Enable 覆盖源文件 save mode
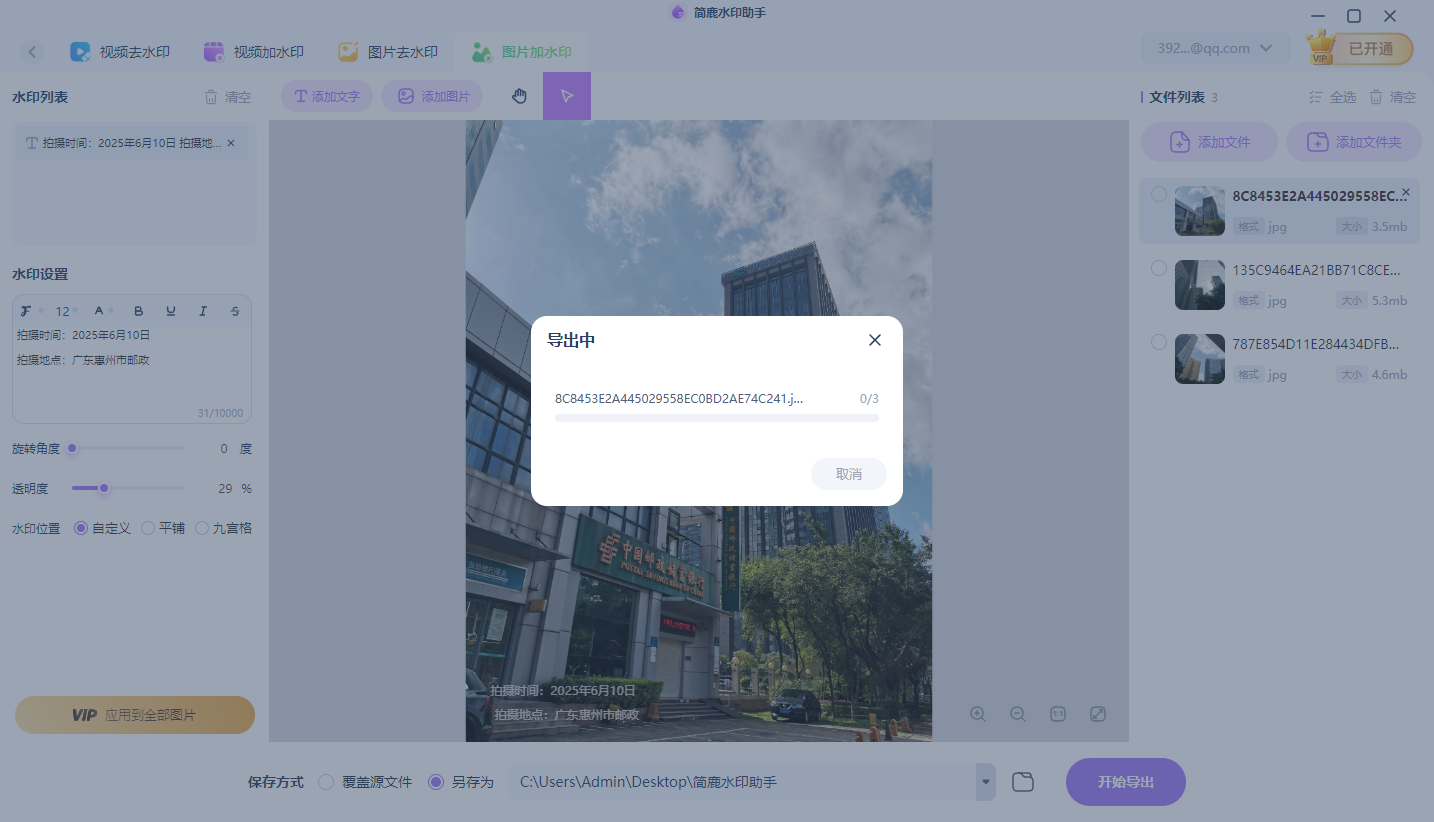The image size is (1434, 822). [325, 782]
